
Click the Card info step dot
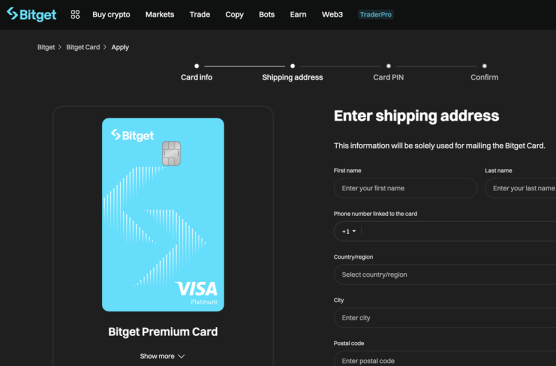pos(196,66)
